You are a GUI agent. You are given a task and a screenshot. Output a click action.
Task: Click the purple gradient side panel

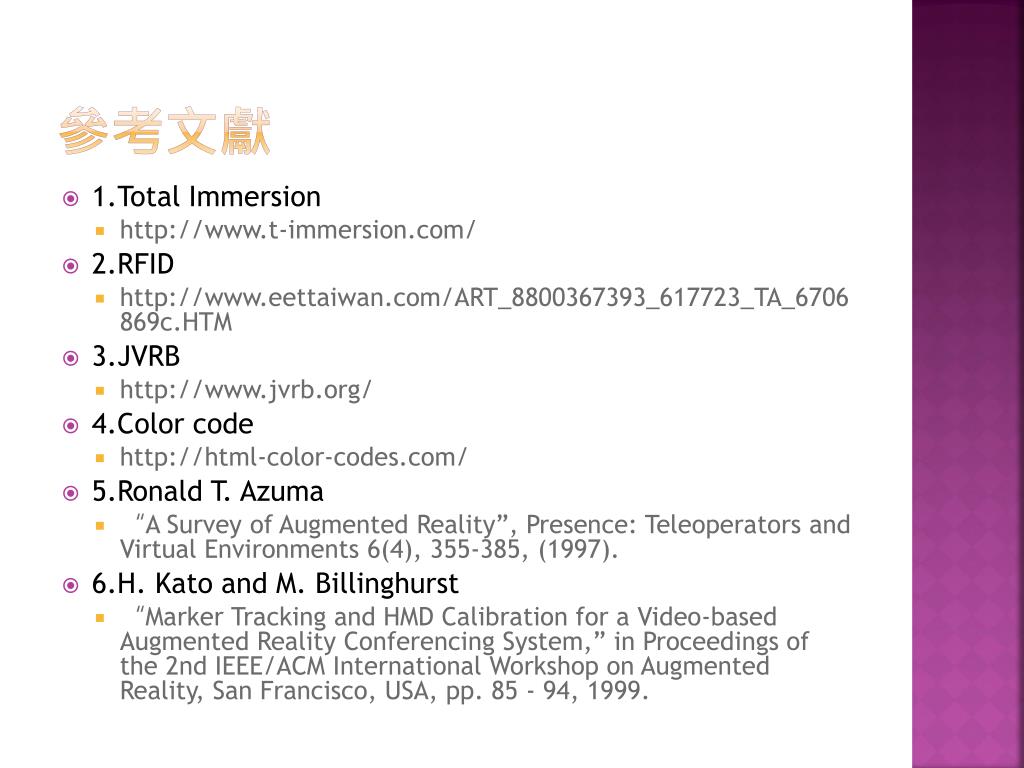(x=968, y=384)
